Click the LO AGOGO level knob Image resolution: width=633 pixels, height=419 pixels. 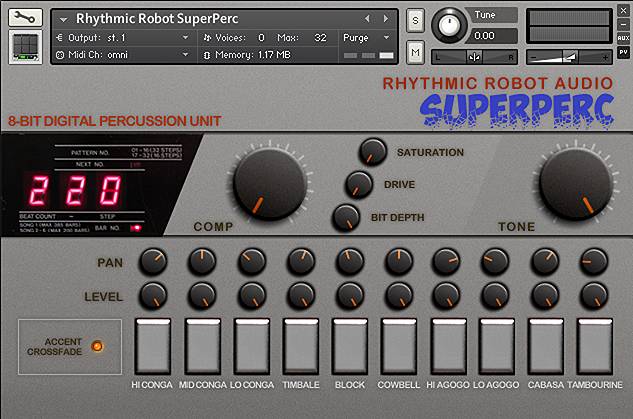[495, 296]
